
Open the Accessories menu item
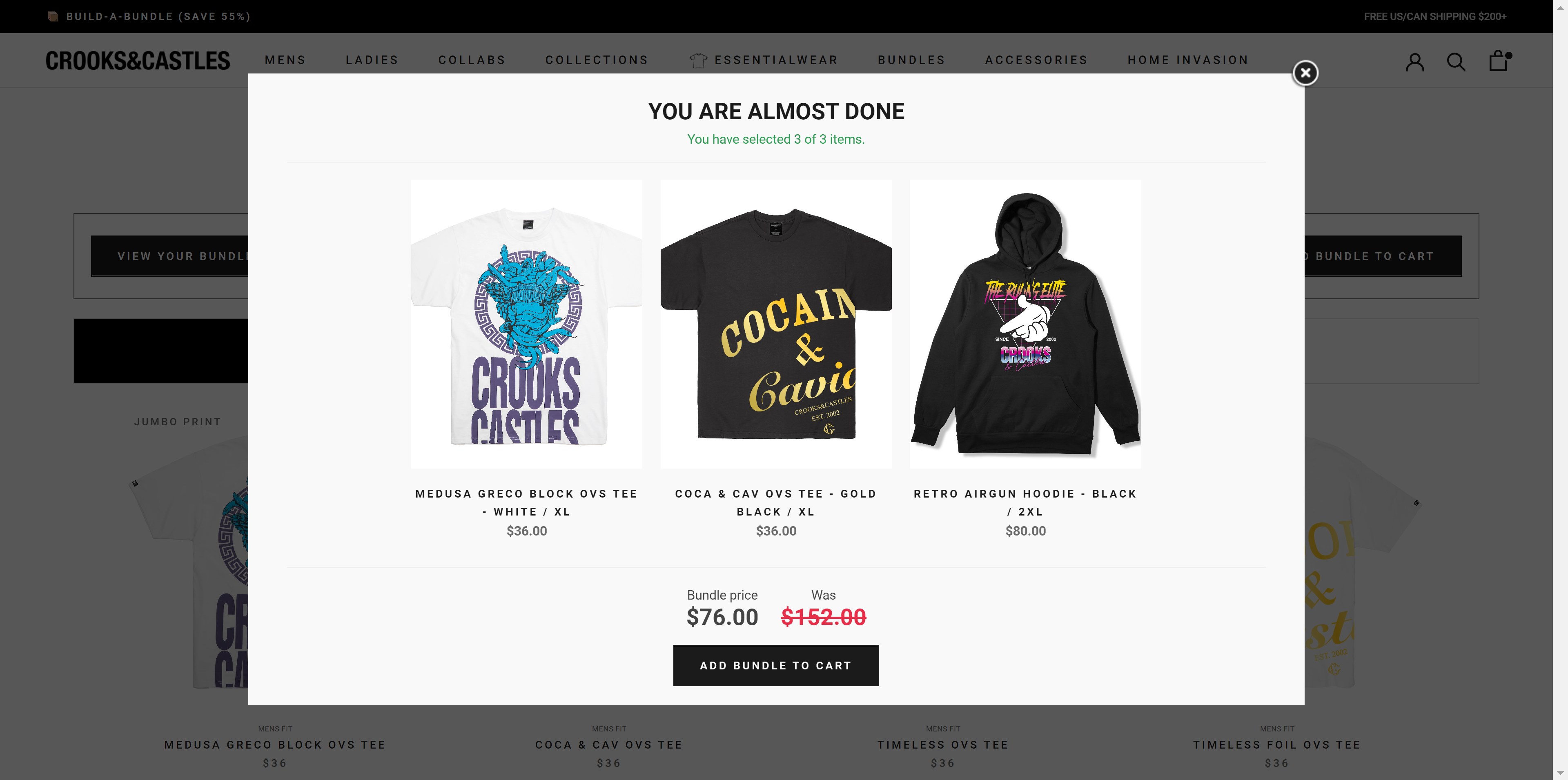point(1036,60)
